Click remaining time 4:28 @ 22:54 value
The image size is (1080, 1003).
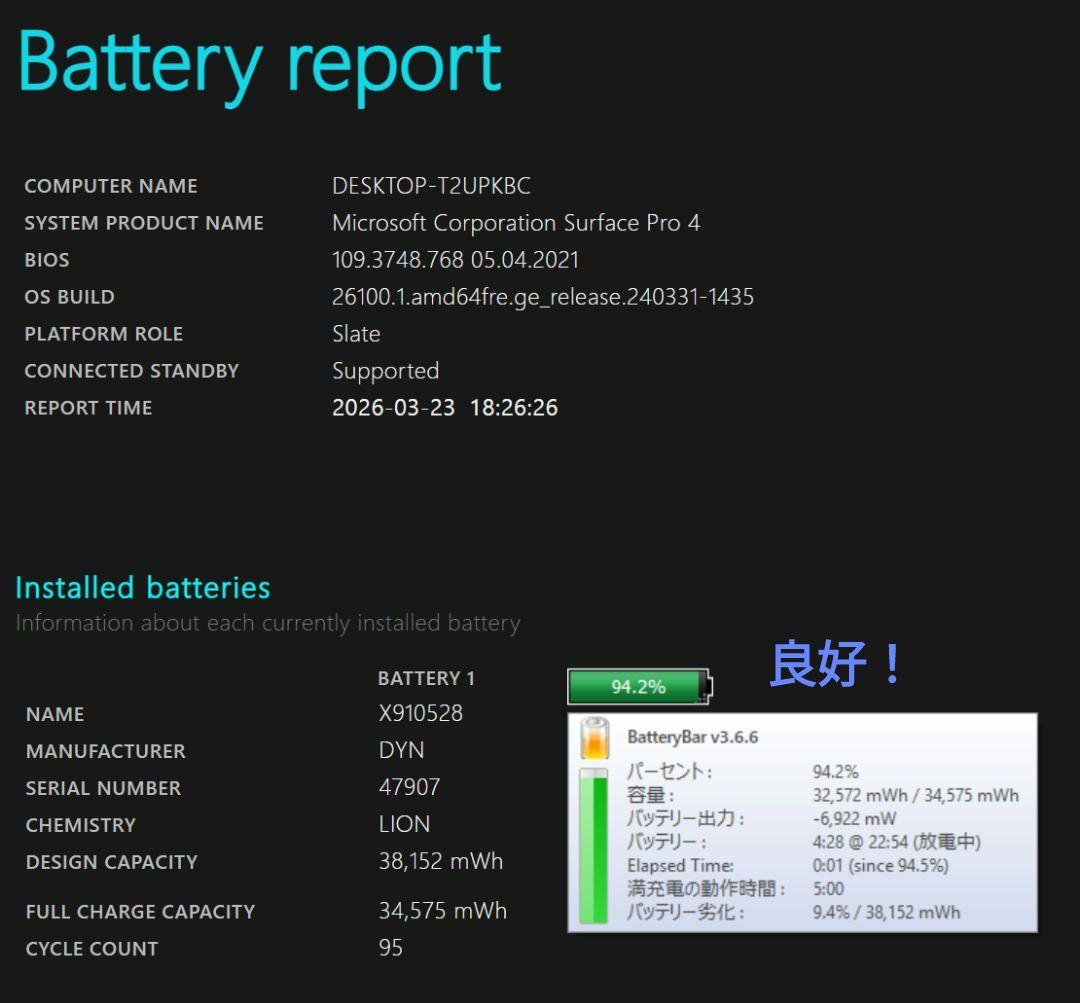click(x=896, y=842)
